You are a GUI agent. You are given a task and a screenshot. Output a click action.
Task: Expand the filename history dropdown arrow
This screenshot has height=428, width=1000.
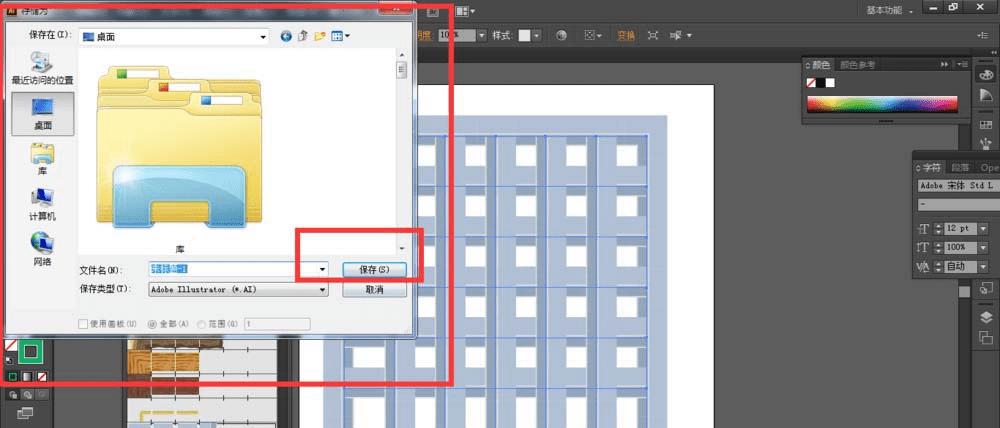[x=323, y=270]
